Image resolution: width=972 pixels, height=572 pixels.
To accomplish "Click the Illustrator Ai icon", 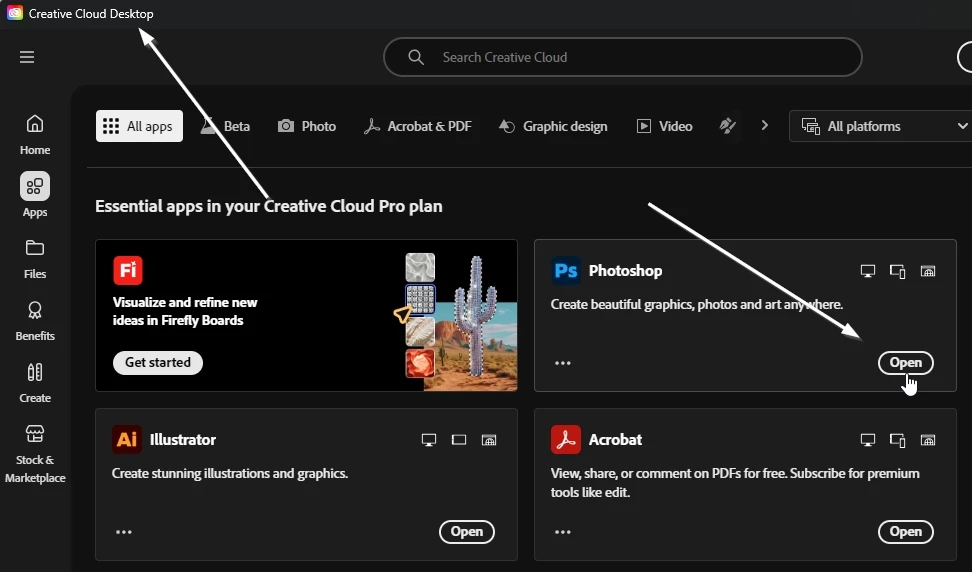I will 127,439.
